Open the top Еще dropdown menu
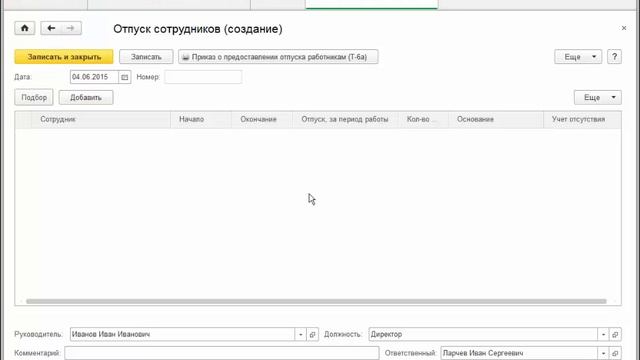 (x=578, y=57)
